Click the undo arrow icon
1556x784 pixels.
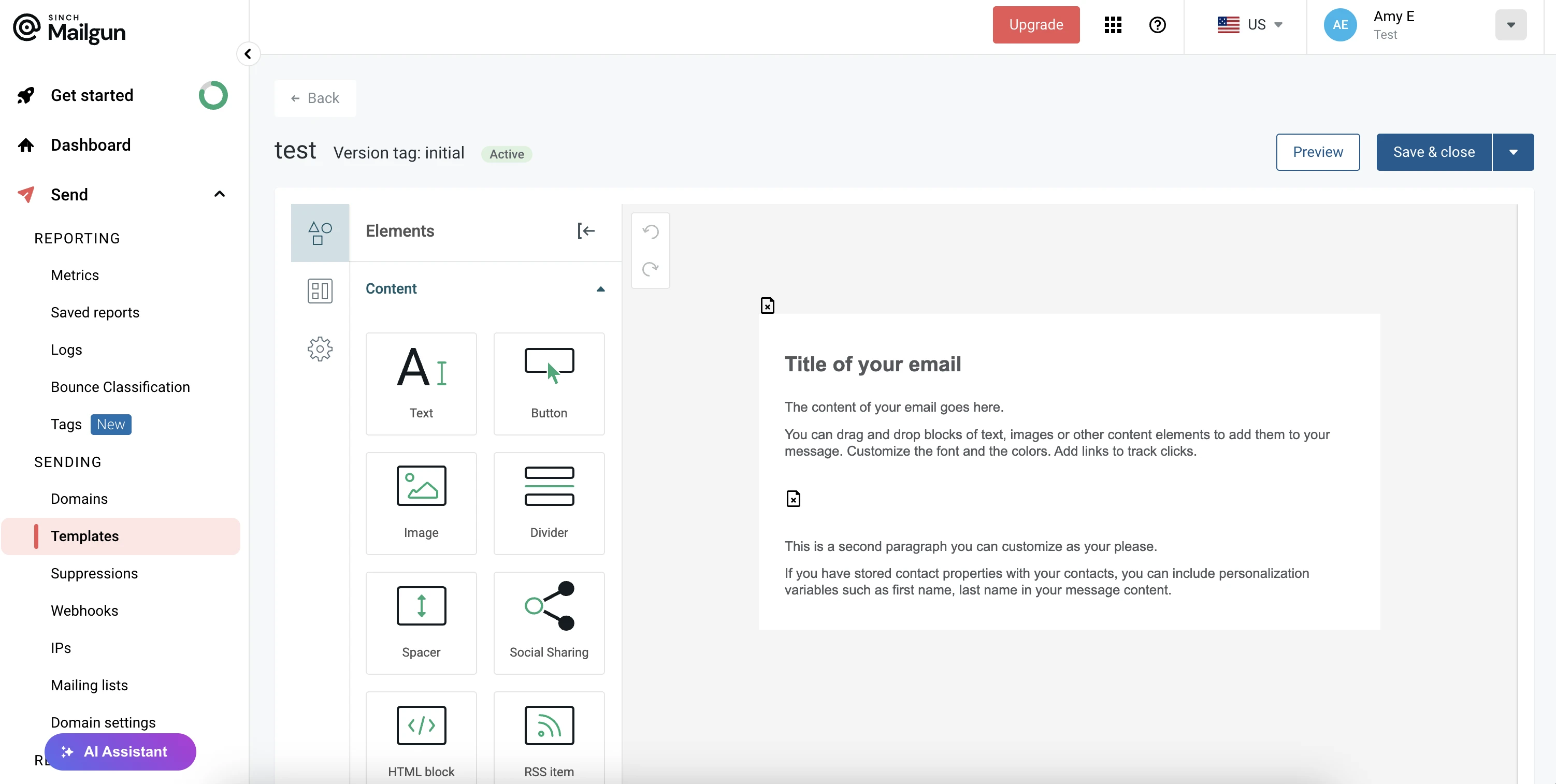tap(650, 232)
